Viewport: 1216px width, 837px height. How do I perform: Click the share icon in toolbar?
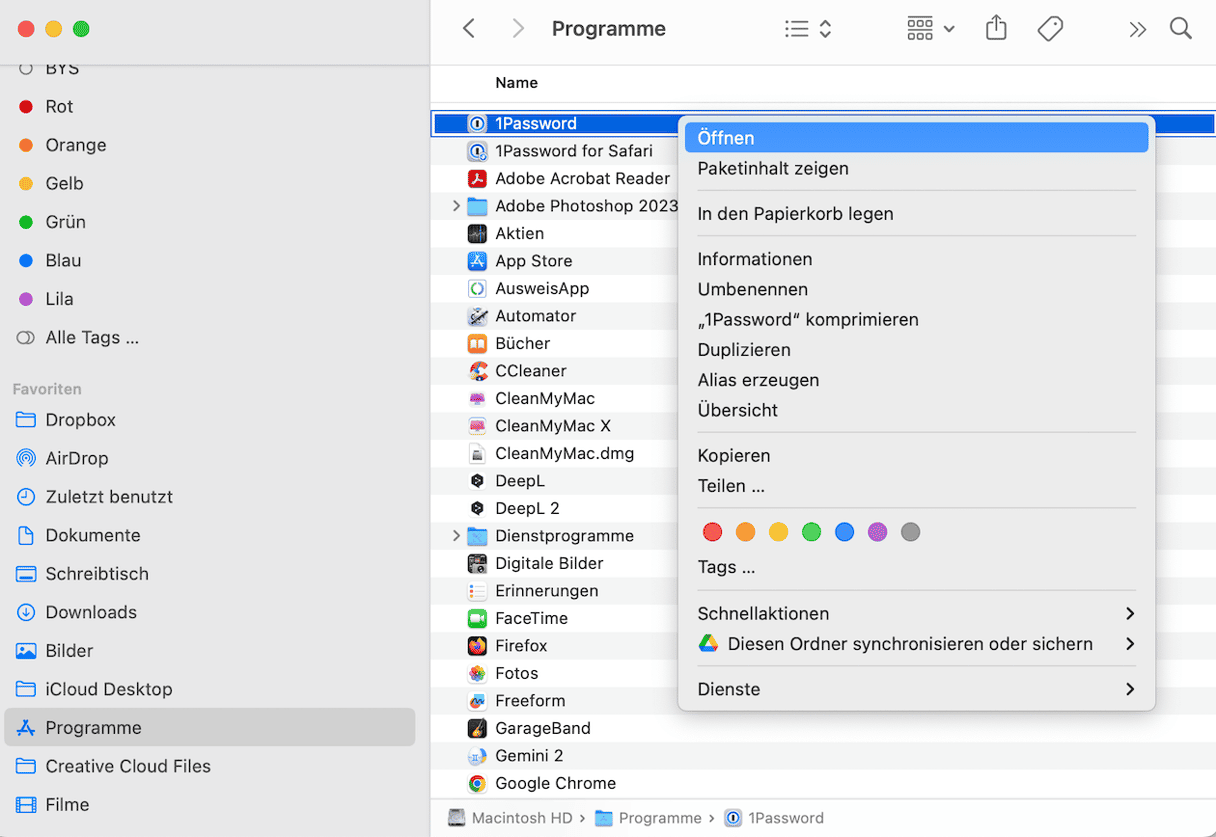click(x=996, y=29)
